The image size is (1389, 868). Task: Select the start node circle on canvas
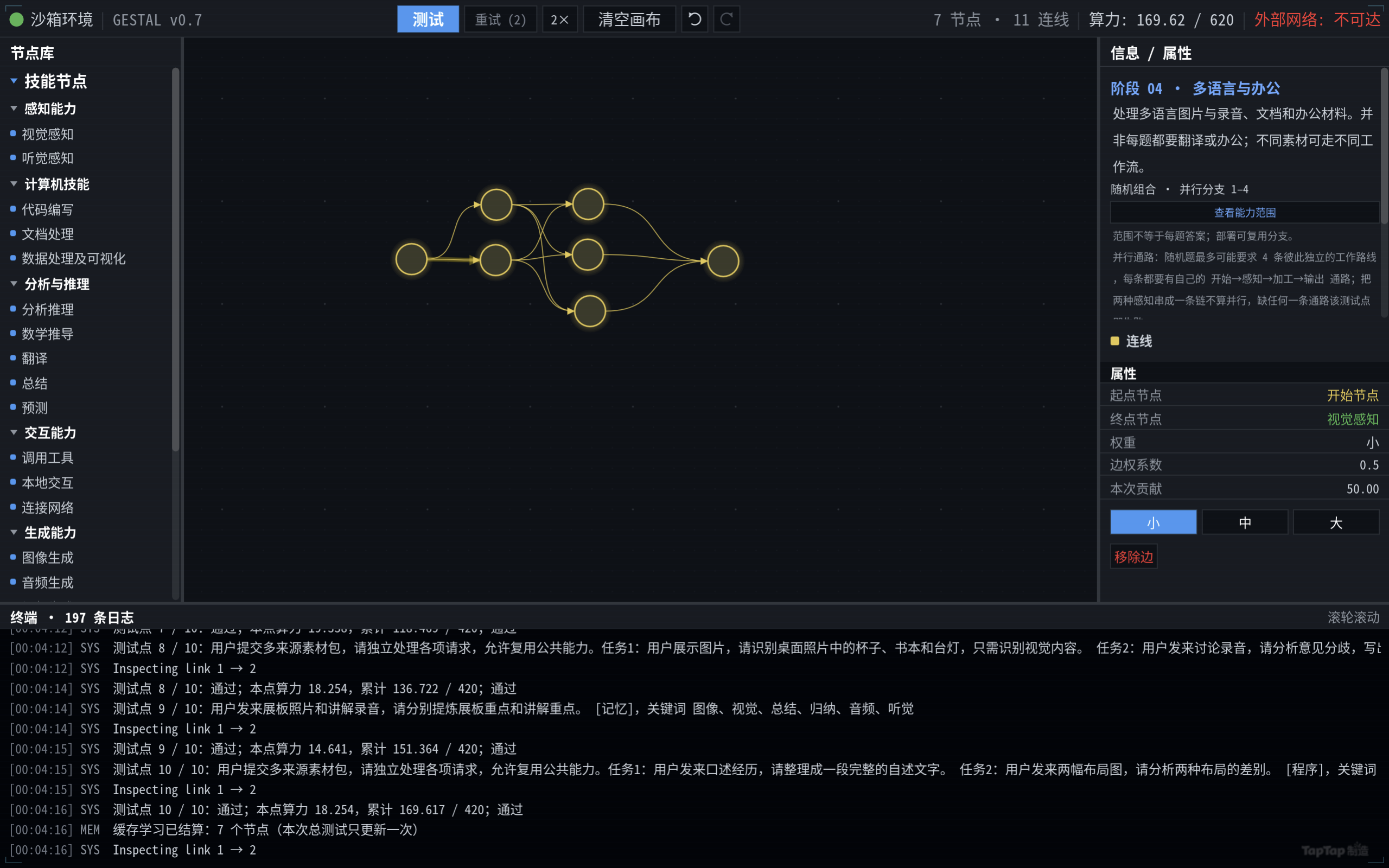point(411,259)
